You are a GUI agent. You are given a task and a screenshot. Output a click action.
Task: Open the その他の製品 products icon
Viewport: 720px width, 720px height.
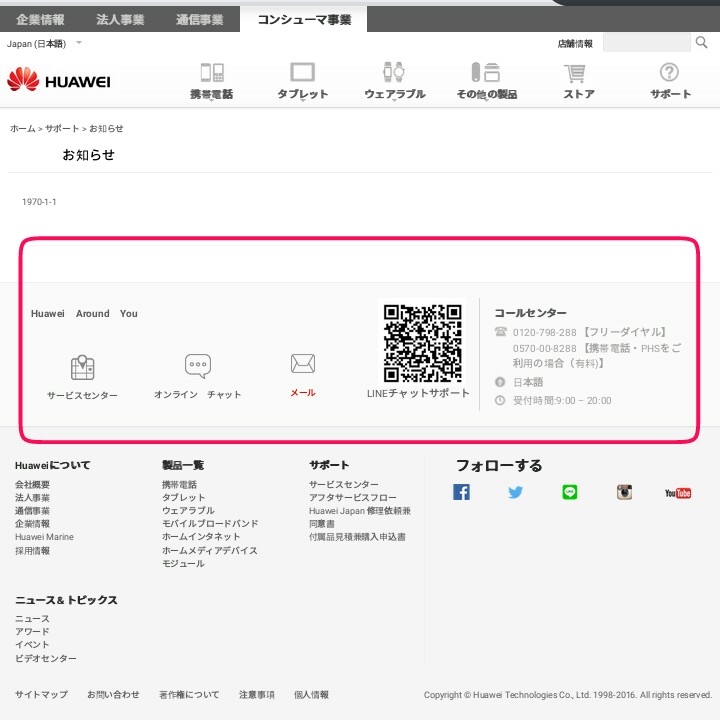point(486,72)
